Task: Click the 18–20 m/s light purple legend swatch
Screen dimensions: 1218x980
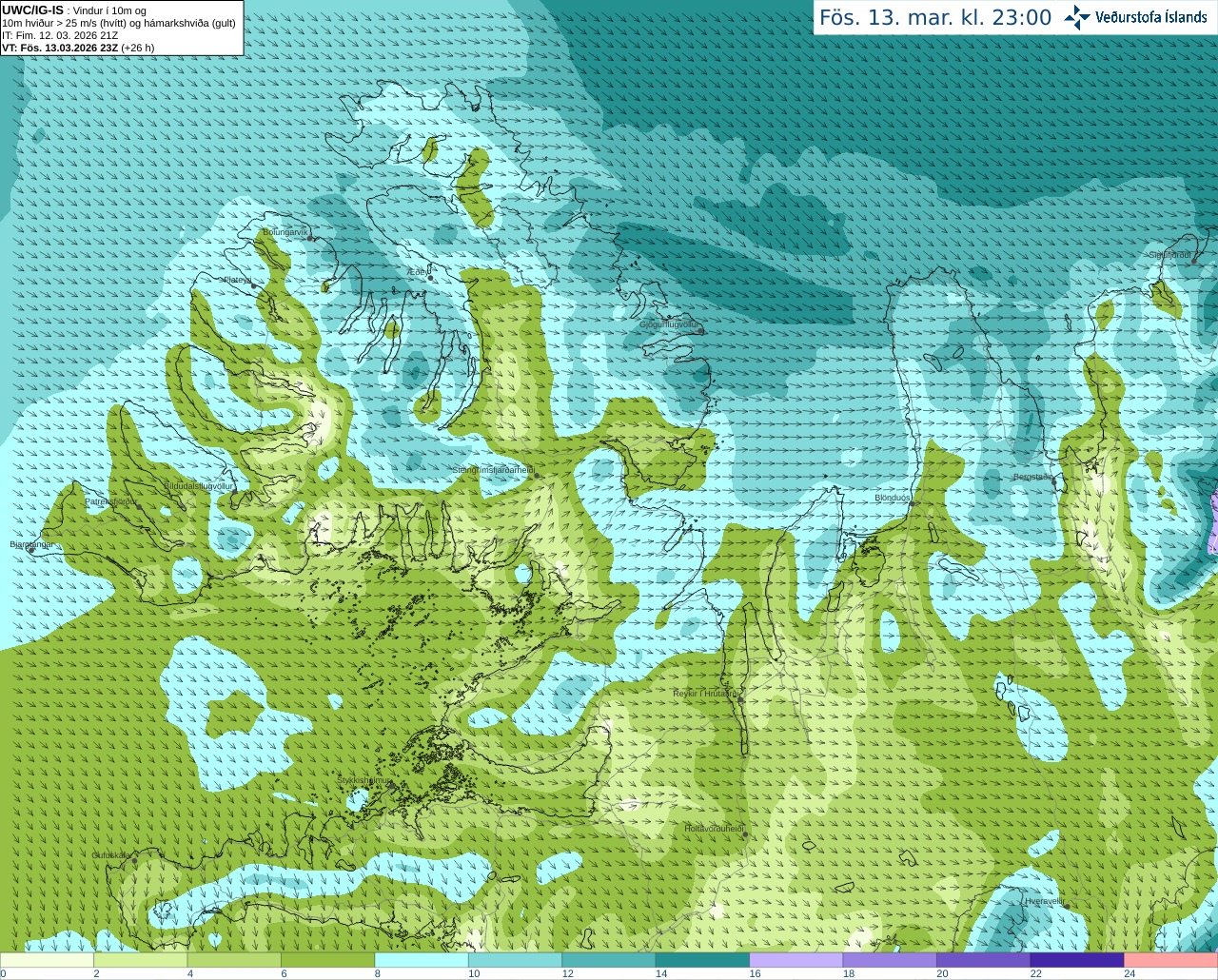Action: 890,960
